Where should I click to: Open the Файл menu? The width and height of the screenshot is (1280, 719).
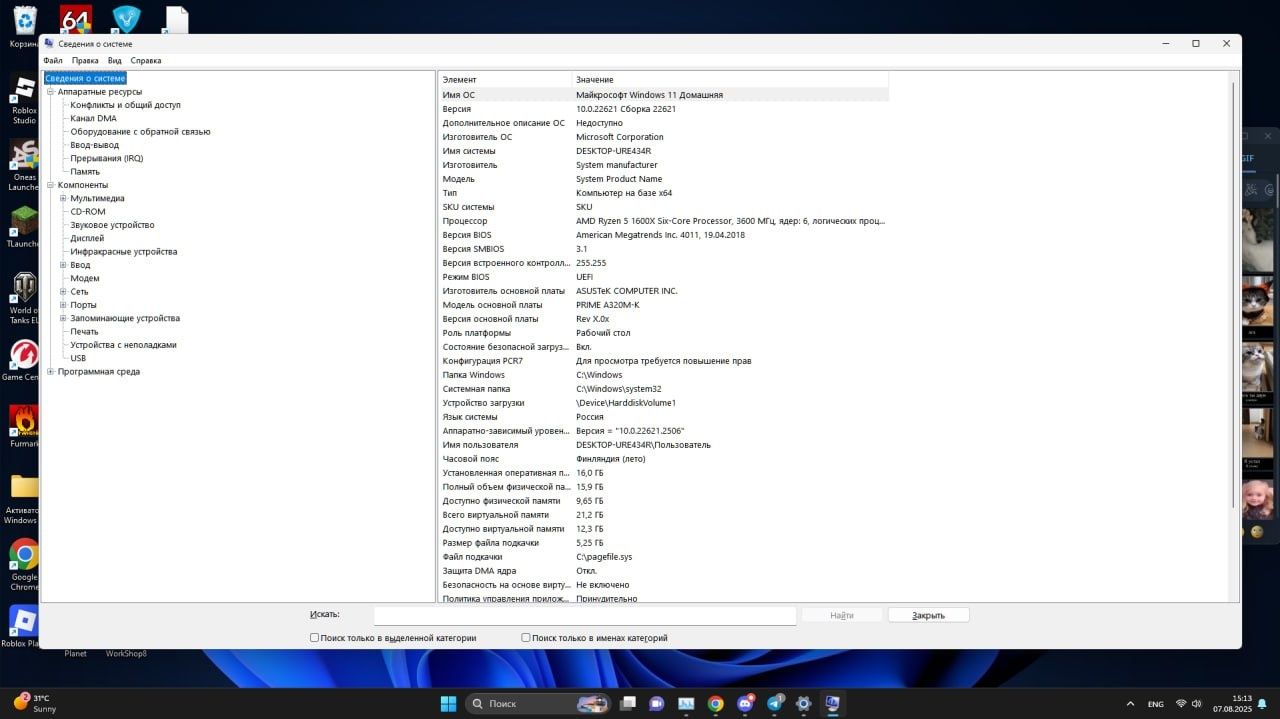point(53,60)
